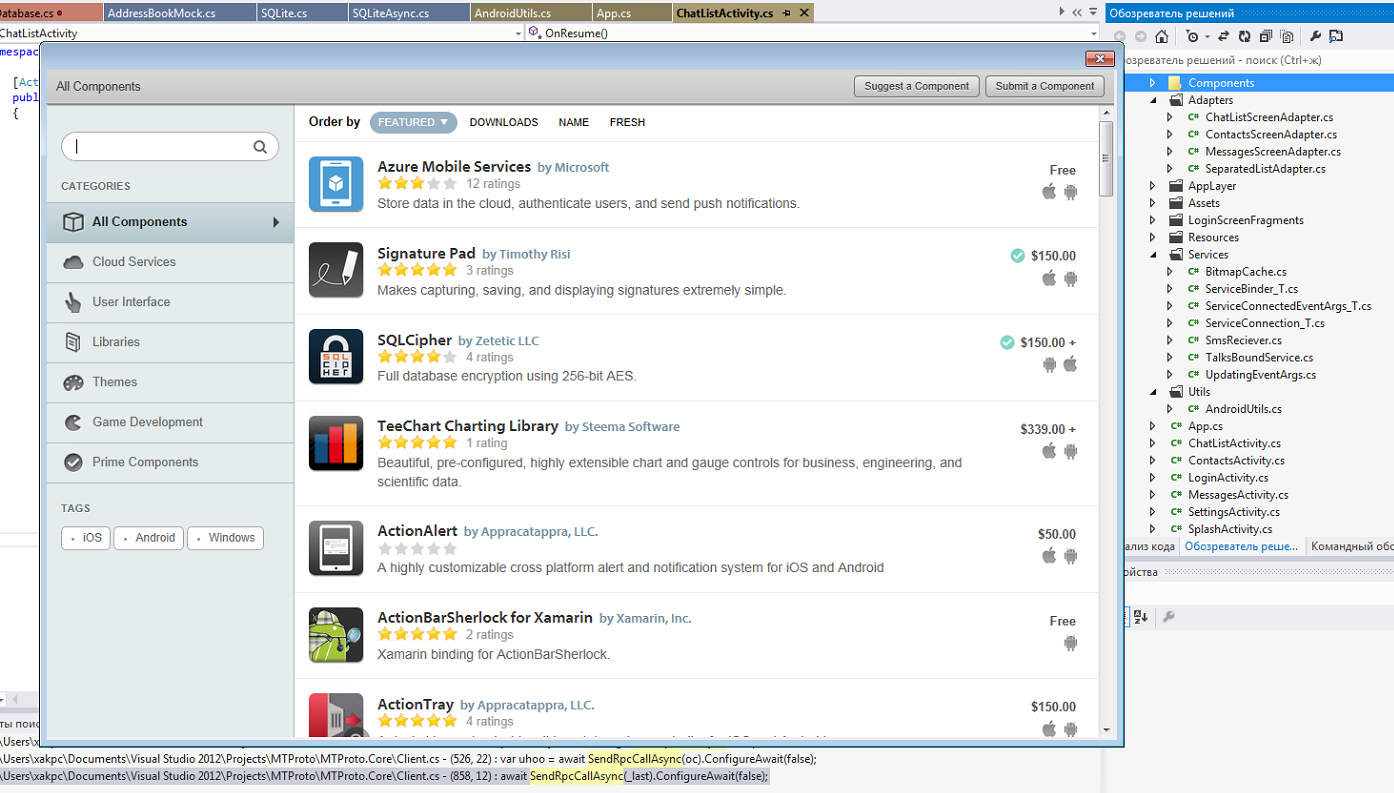Screen dimensions: 1394x793
Task: Click the Themes category palette icon
Action: (73, 382)
